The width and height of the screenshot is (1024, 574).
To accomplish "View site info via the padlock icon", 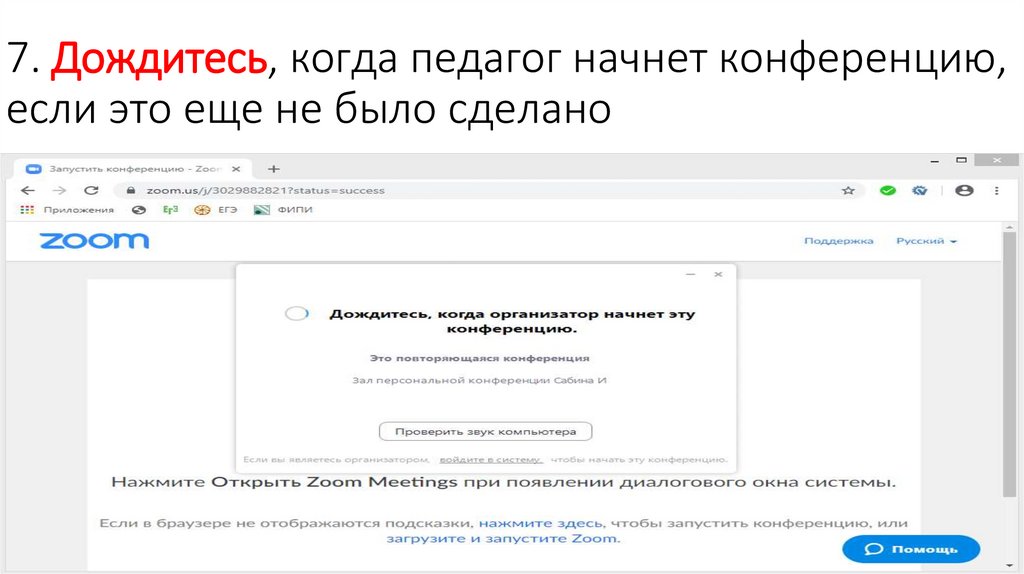I will [131, 191].
